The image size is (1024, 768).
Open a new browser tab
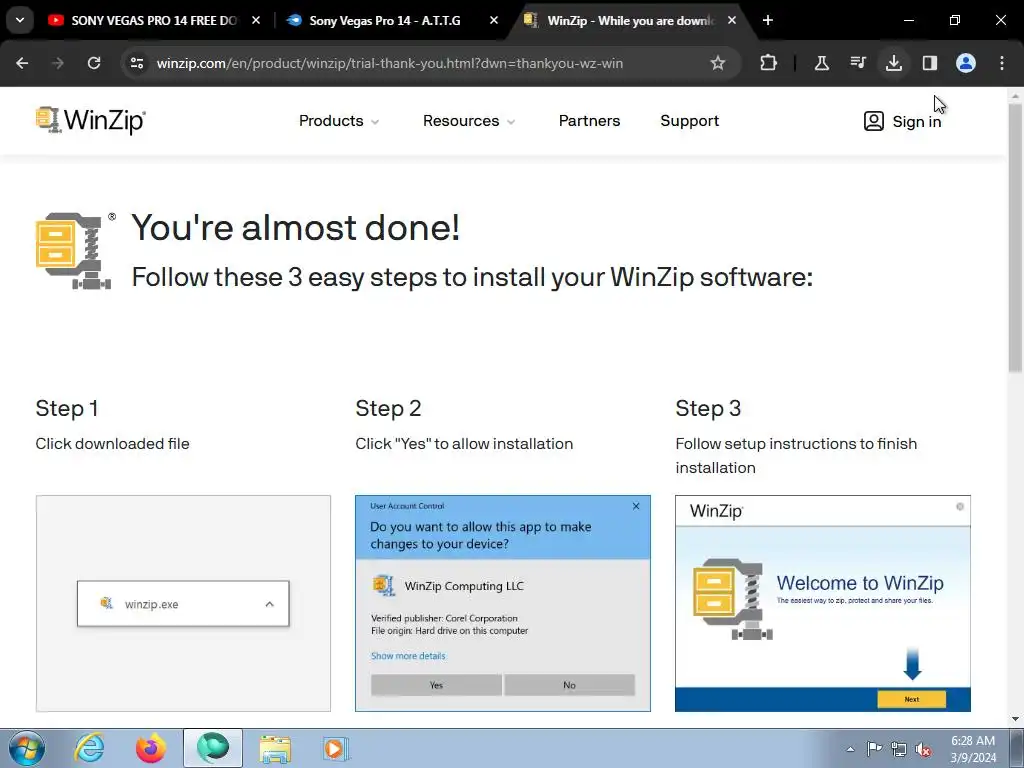coord(768,20)
